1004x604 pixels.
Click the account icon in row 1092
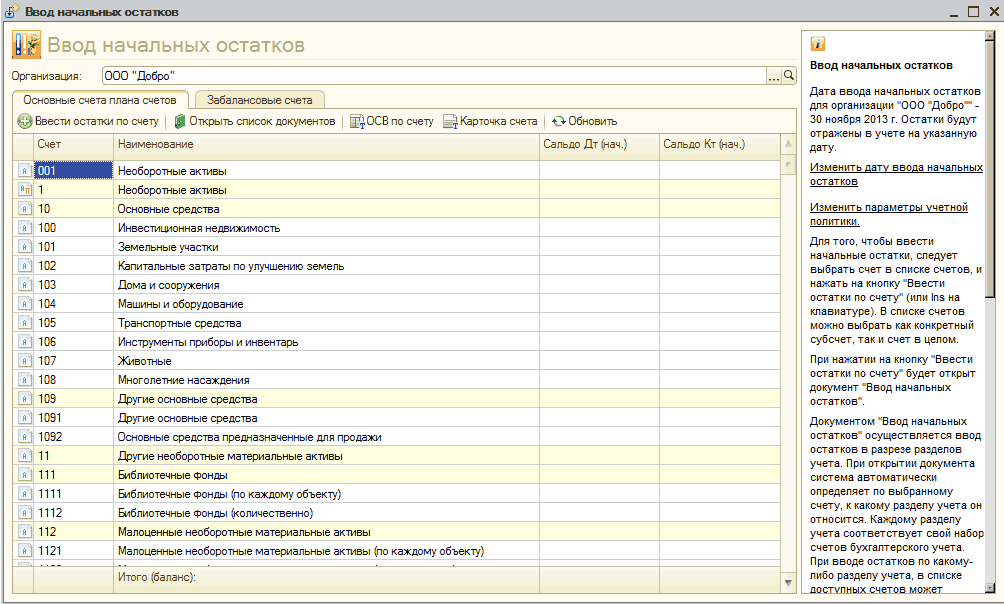coord(24,437)
